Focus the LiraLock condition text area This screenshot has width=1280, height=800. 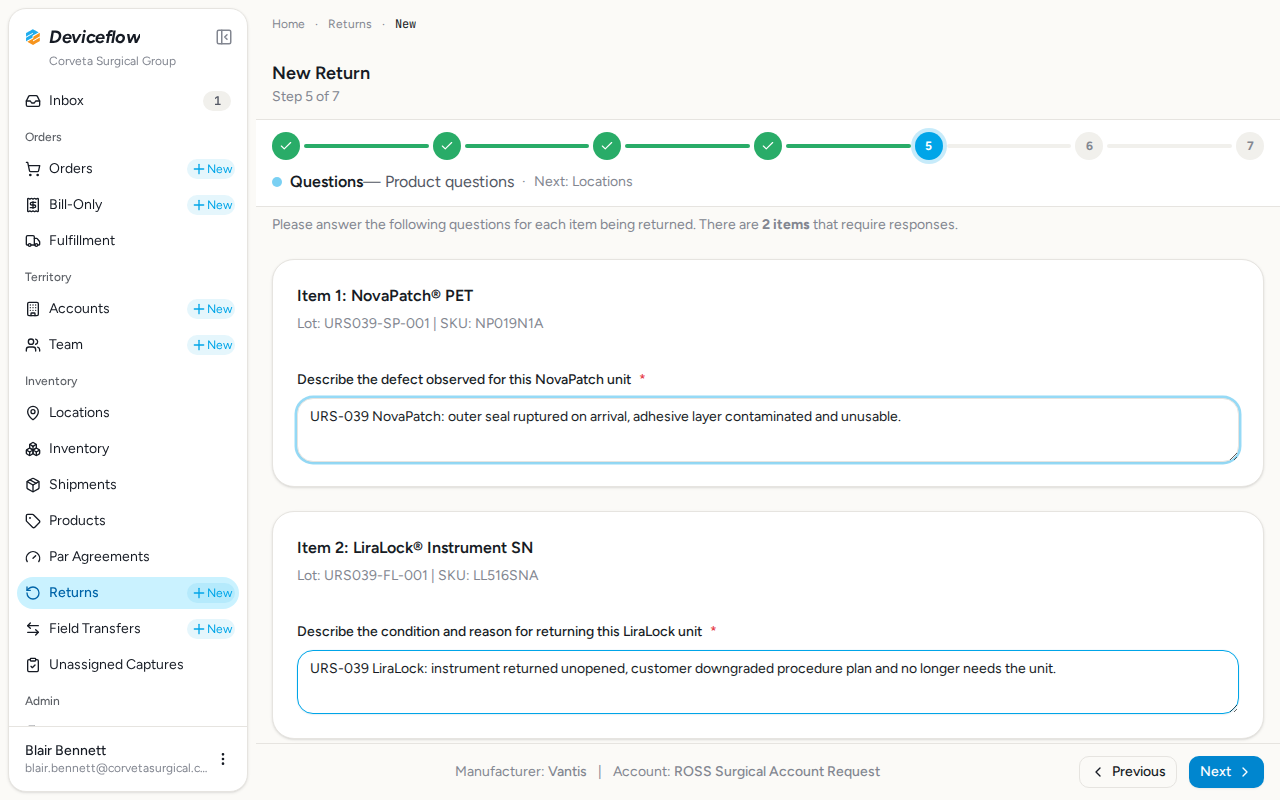(768, 682)
